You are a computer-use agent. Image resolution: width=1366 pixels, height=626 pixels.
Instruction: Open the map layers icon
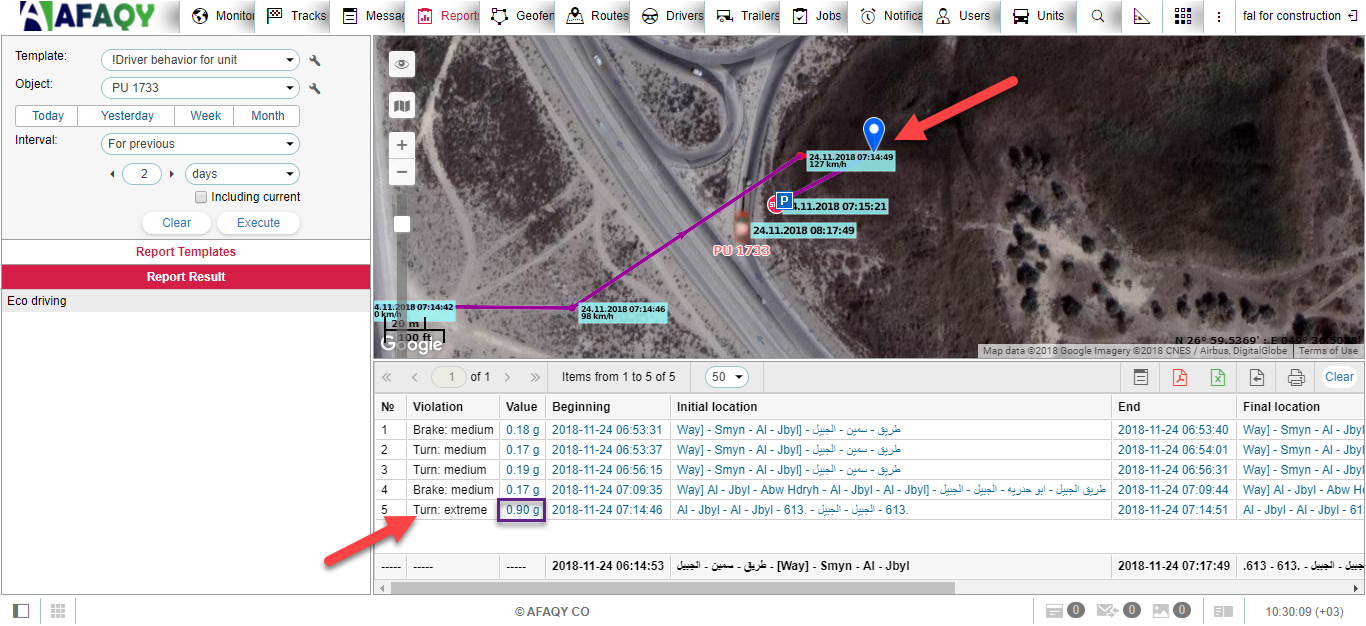402,105
